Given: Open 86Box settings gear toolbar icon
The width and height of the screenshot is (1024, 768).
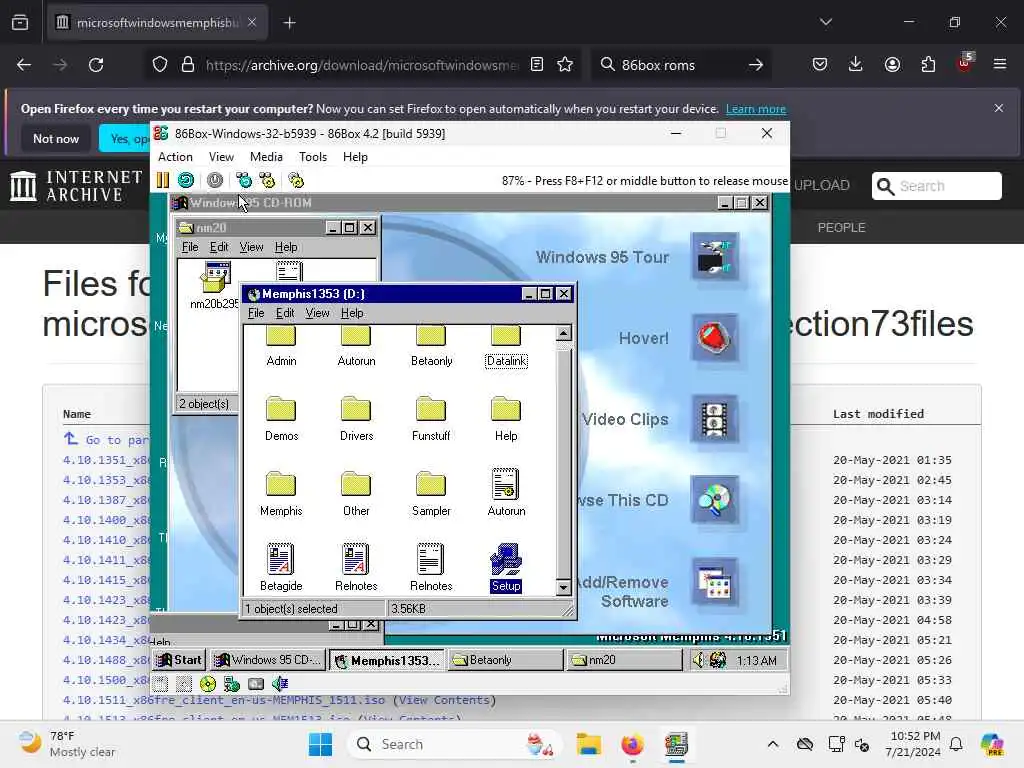Looking at the screenshot, I should (296, 180).
